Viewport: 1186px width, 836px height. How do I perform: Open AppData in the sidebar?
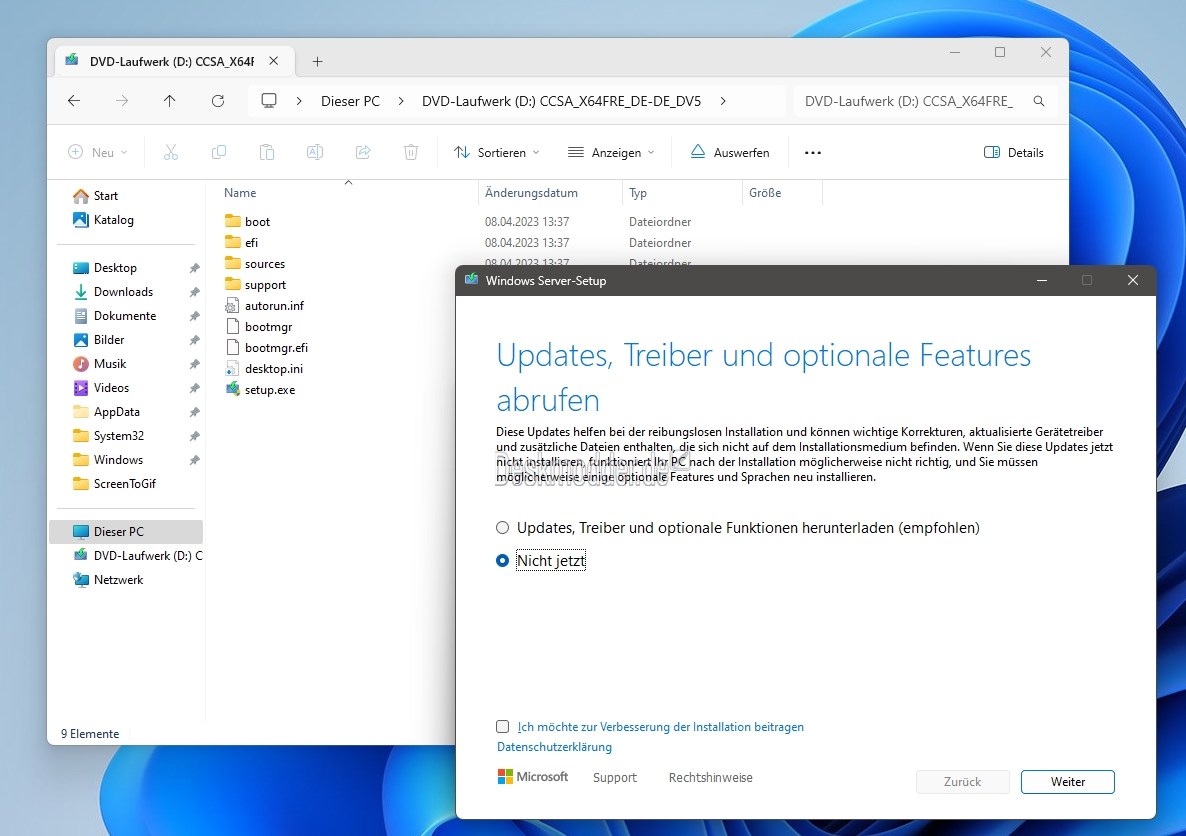106,412
